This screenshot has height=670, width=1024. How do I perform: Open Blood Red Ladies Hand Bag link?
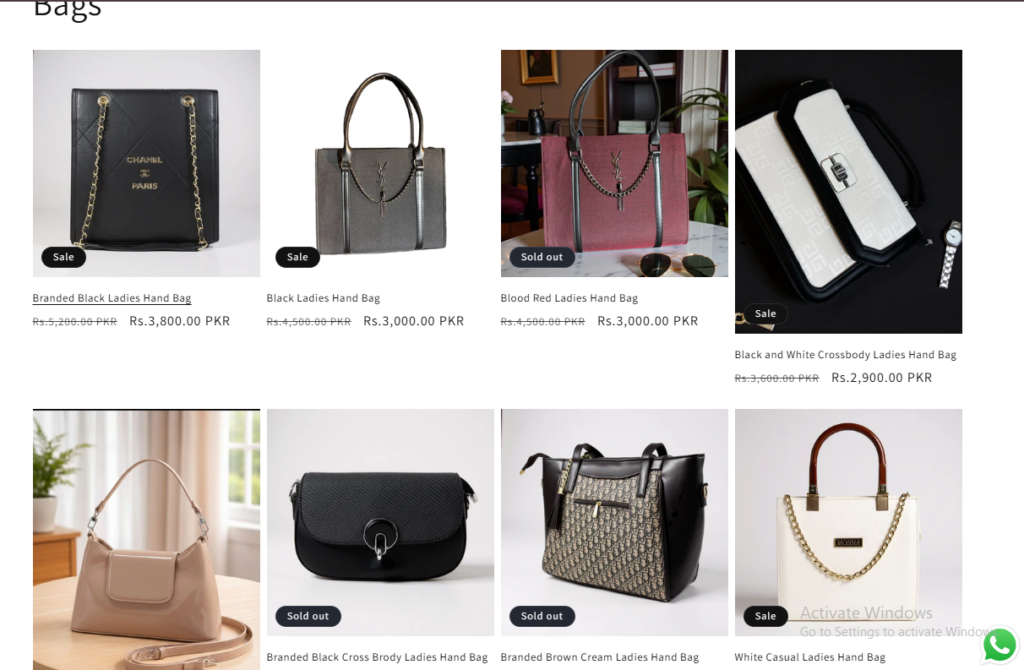(x=569, y=298)
